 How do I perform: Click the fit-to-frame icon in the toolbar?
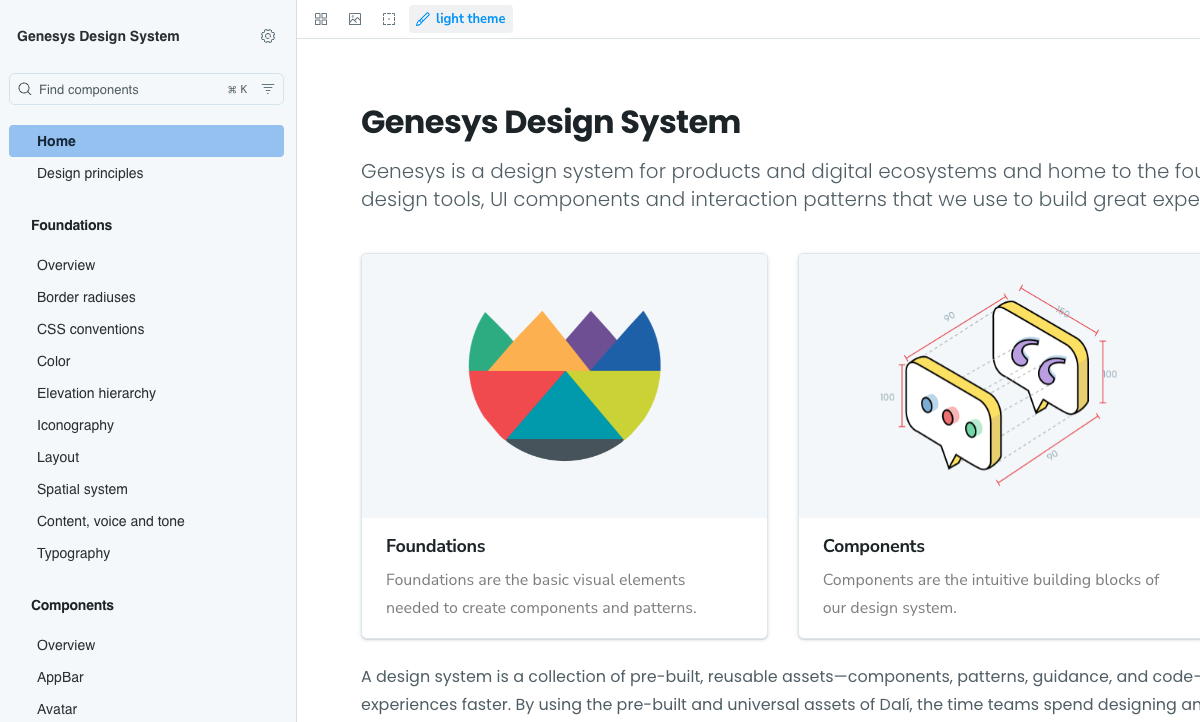tap(388, 18)
